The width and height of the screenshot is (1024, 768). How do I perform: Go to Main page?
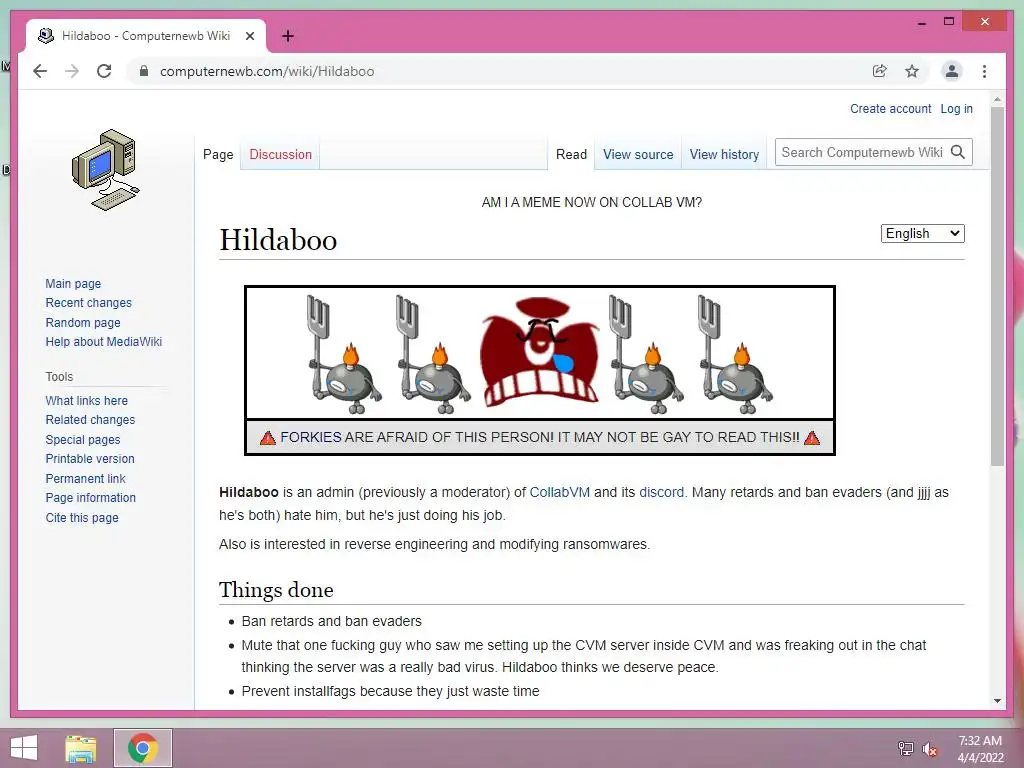73,283
